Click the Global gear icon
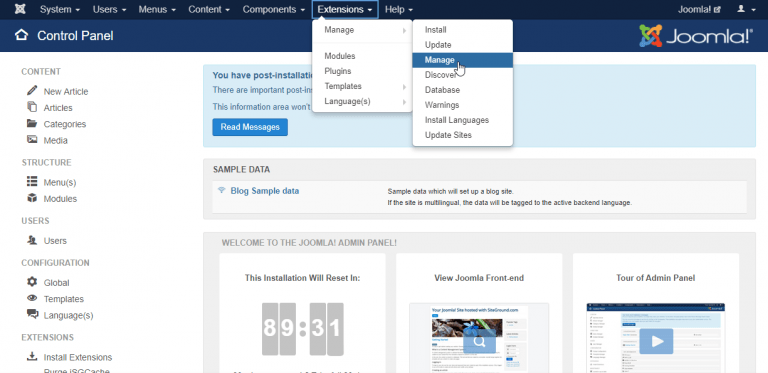This screenshot has width=768, height=373. click(32, 282)
